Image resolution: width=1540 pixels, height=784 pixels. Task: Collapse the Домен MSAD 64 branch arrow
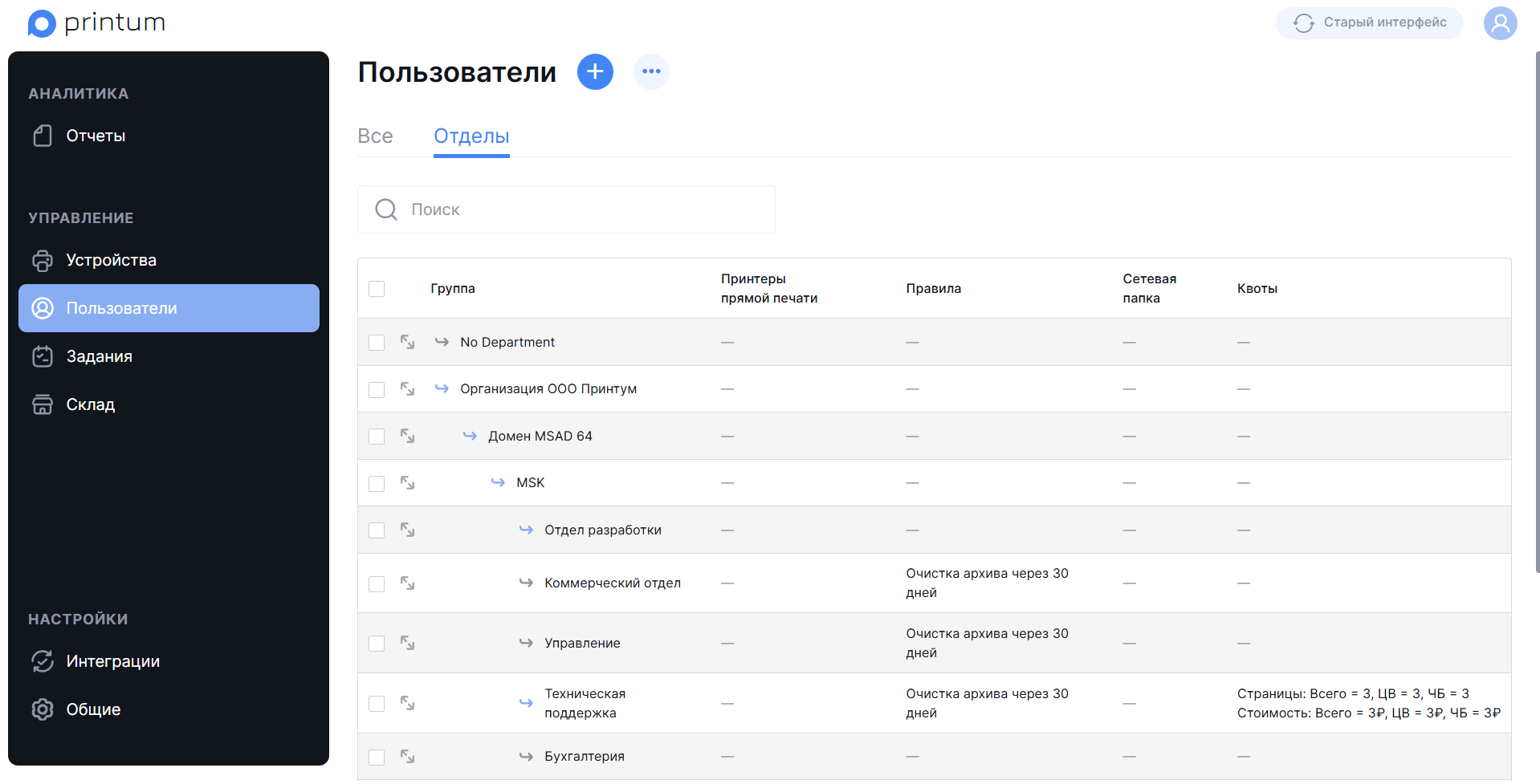tap(470, 436)
